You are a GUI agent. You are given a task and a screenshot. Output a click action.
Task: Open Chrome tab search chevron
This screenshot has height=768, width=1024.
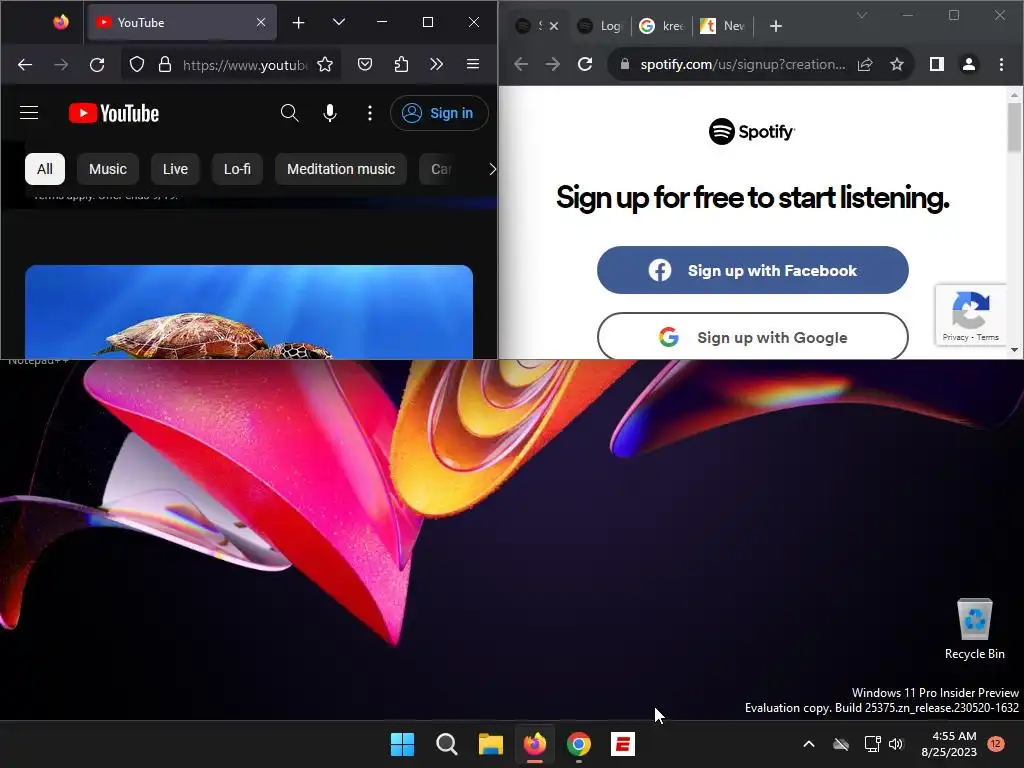[862, 15]
